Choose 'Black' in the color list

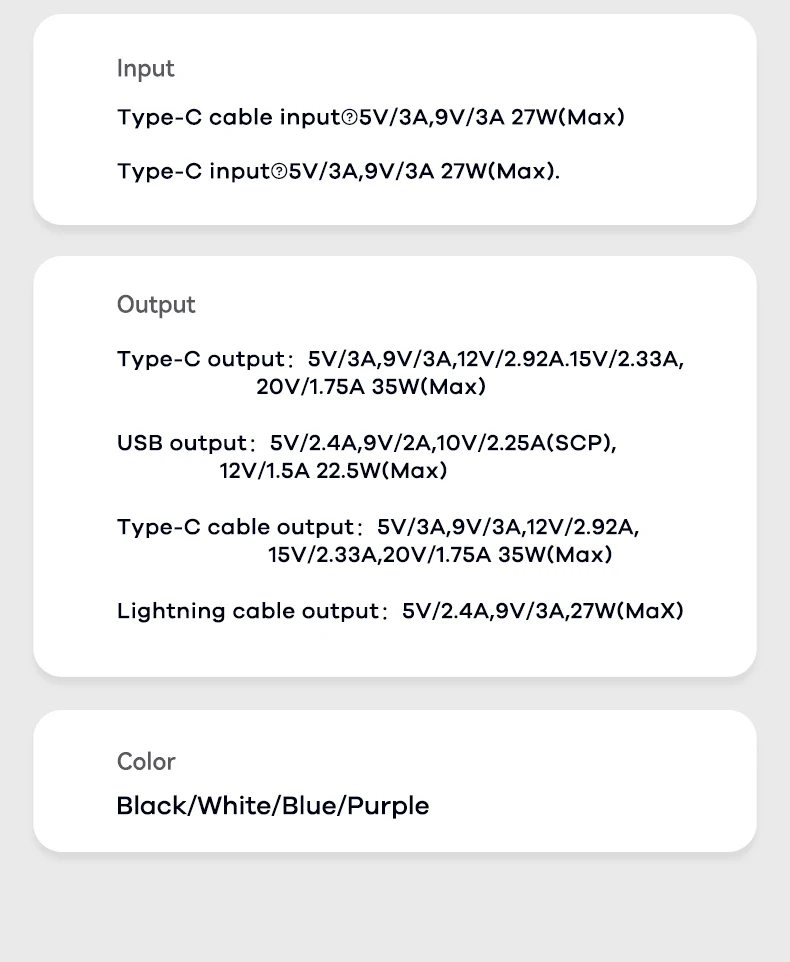coord(151,806)
